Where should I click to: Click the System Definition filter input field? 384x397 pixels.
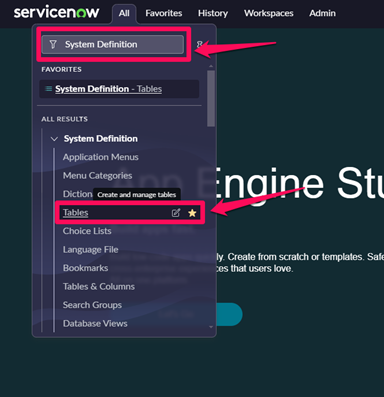click(113, 44)
